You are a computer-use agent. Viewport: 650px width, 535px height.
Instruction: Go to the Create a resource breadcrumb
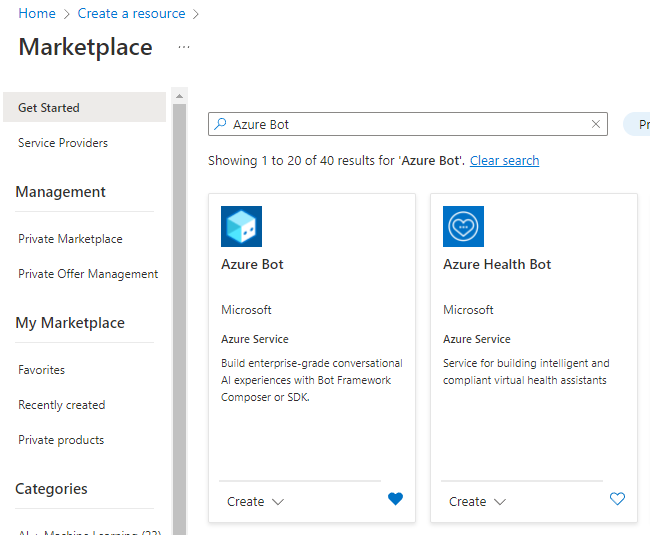tap(131, 13)
